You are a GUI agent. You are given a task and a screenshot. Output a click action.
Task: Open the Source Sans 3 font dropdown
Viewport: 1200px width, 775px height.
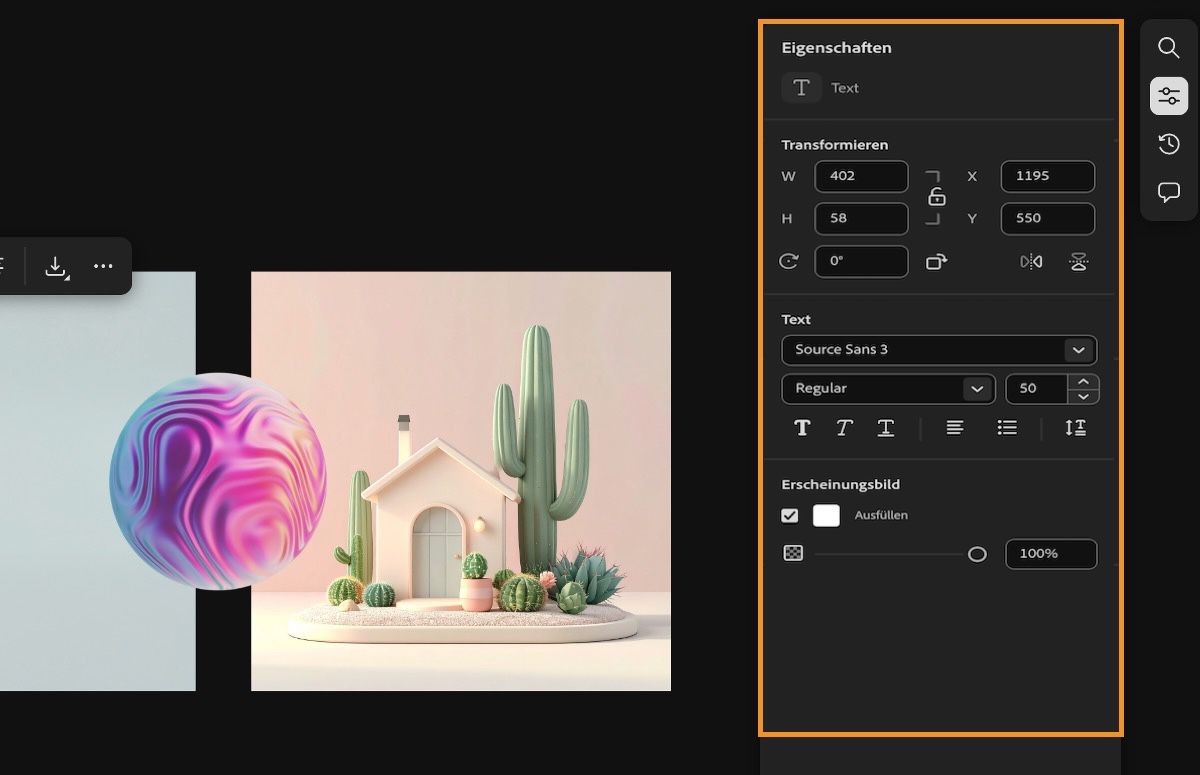939,350
